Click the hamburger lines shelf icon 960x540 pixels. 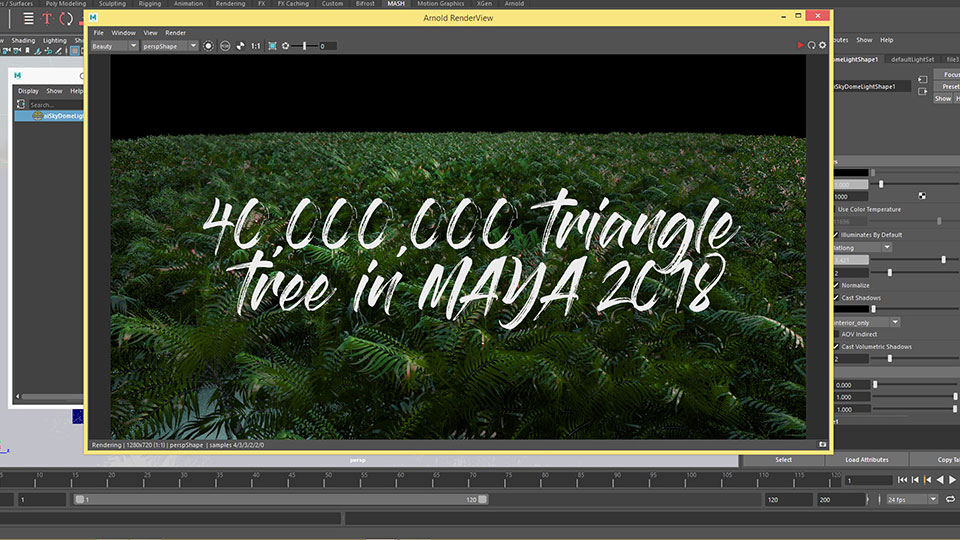[28, 19]
